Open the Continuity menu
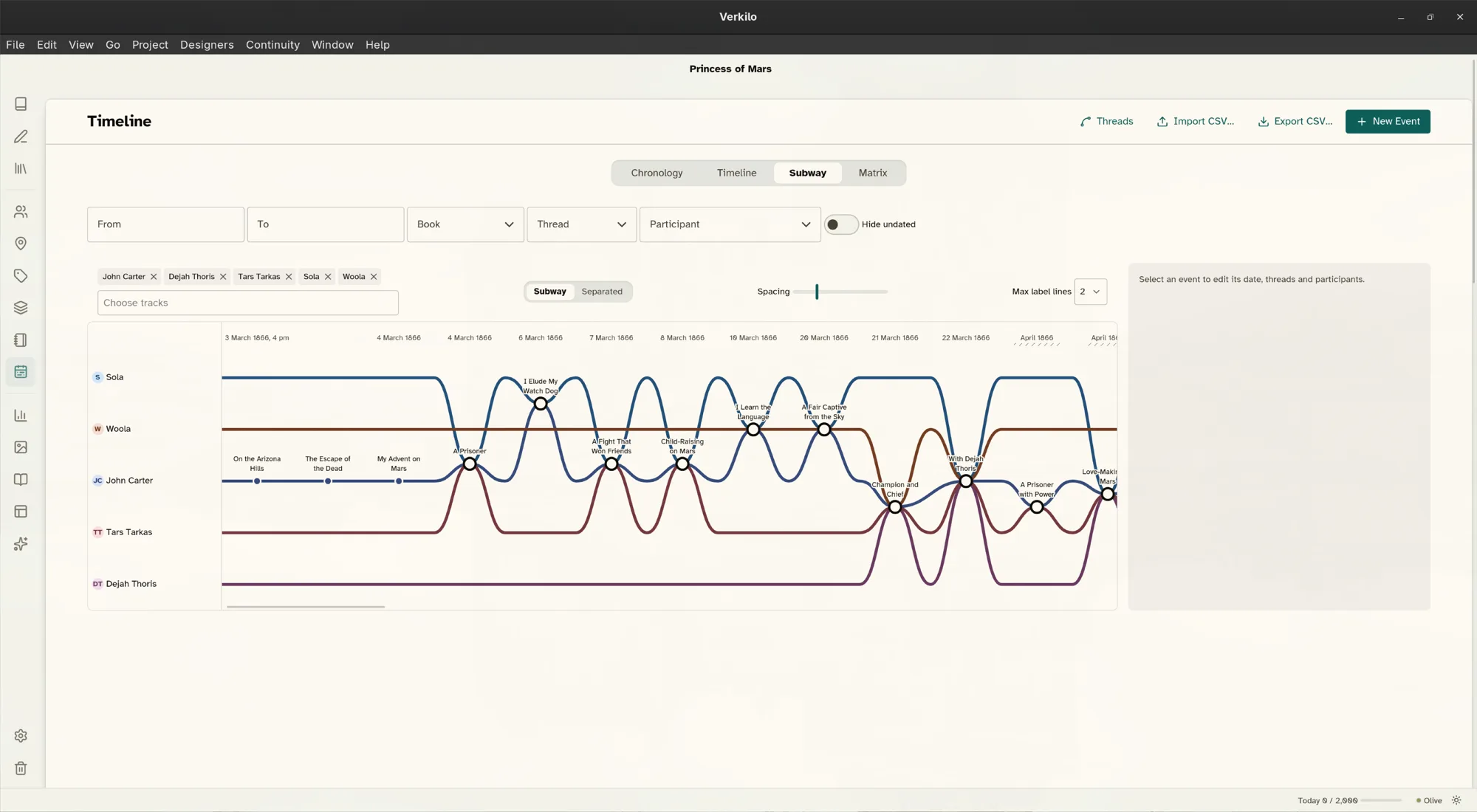The height and width of the screenshot is (812, 1477). tap(273, 45)
